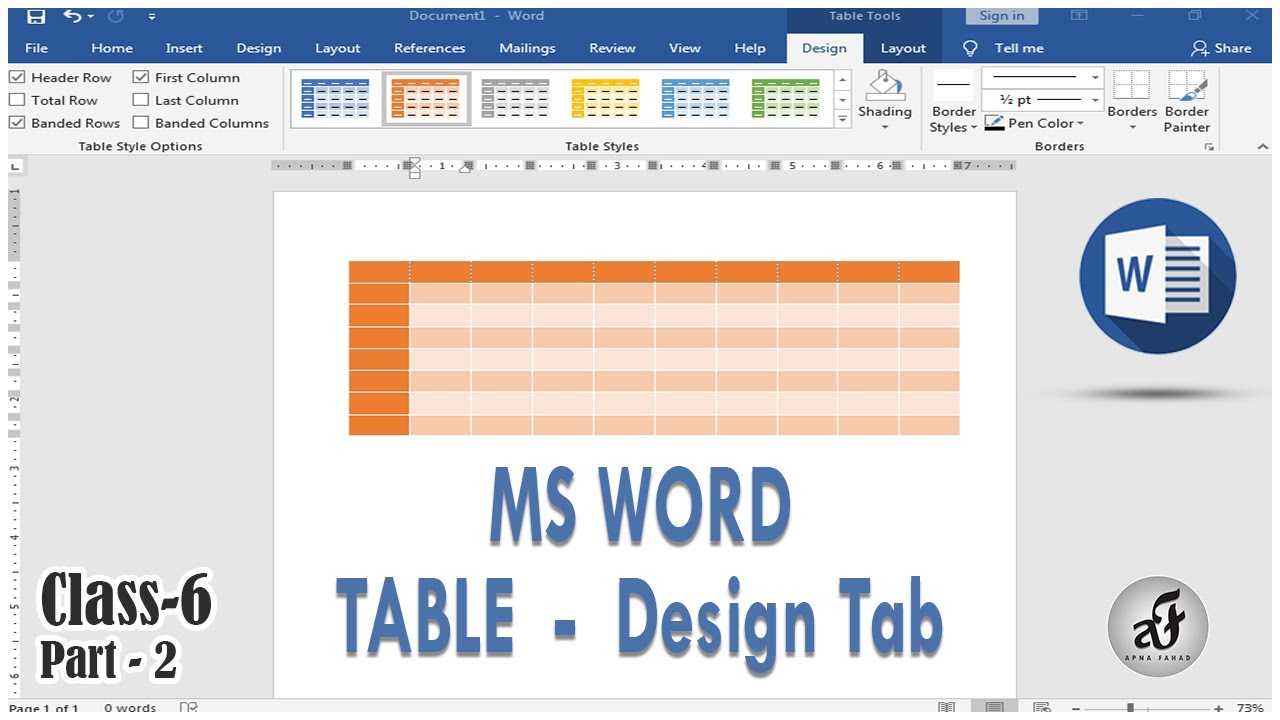Click the Page 1 of 1 indicator

click(44, 708)
